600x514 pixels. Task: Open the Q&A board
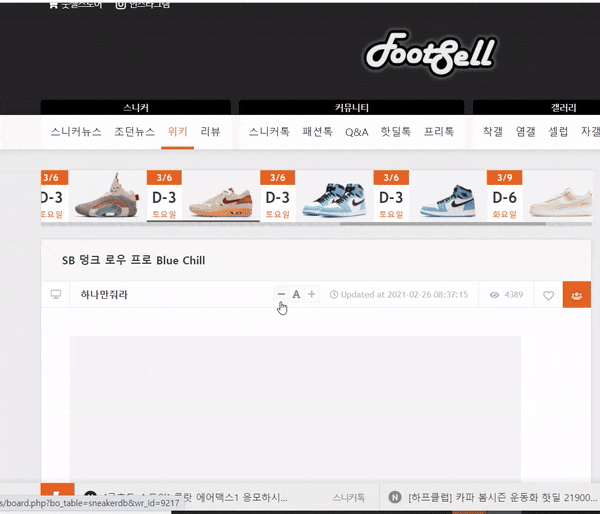[x=357, y=132]
